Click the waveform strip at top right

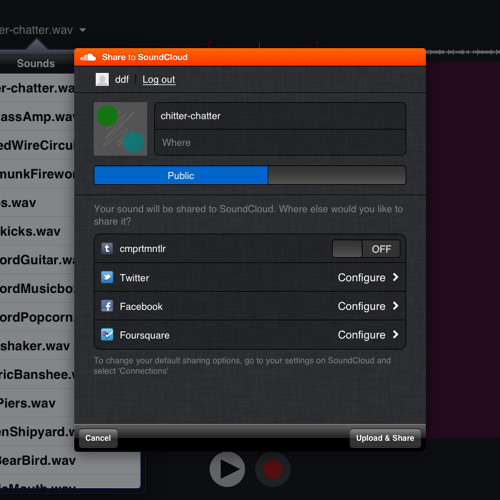[x=463, y=52]
